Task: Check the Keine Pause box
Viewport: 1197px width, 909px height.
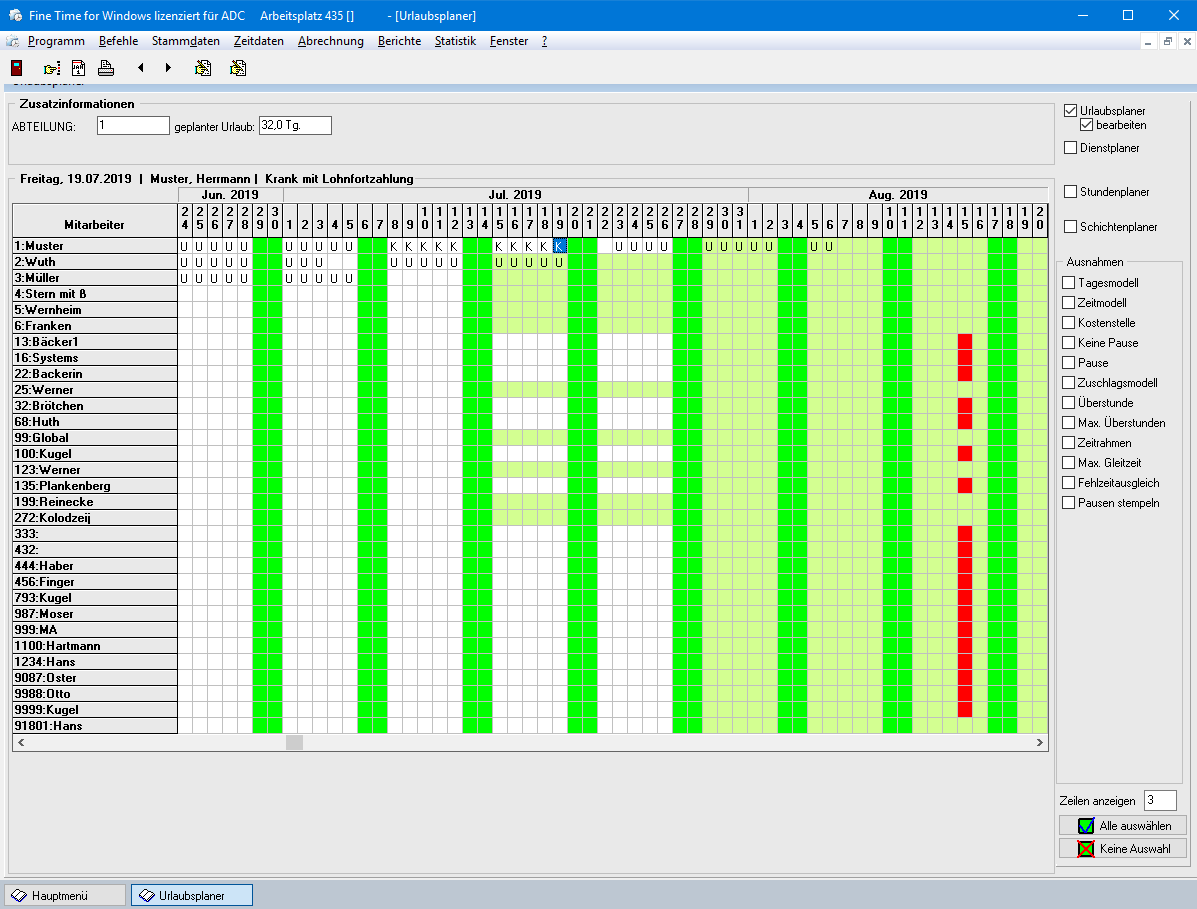Action: [x=1069, y=343]
